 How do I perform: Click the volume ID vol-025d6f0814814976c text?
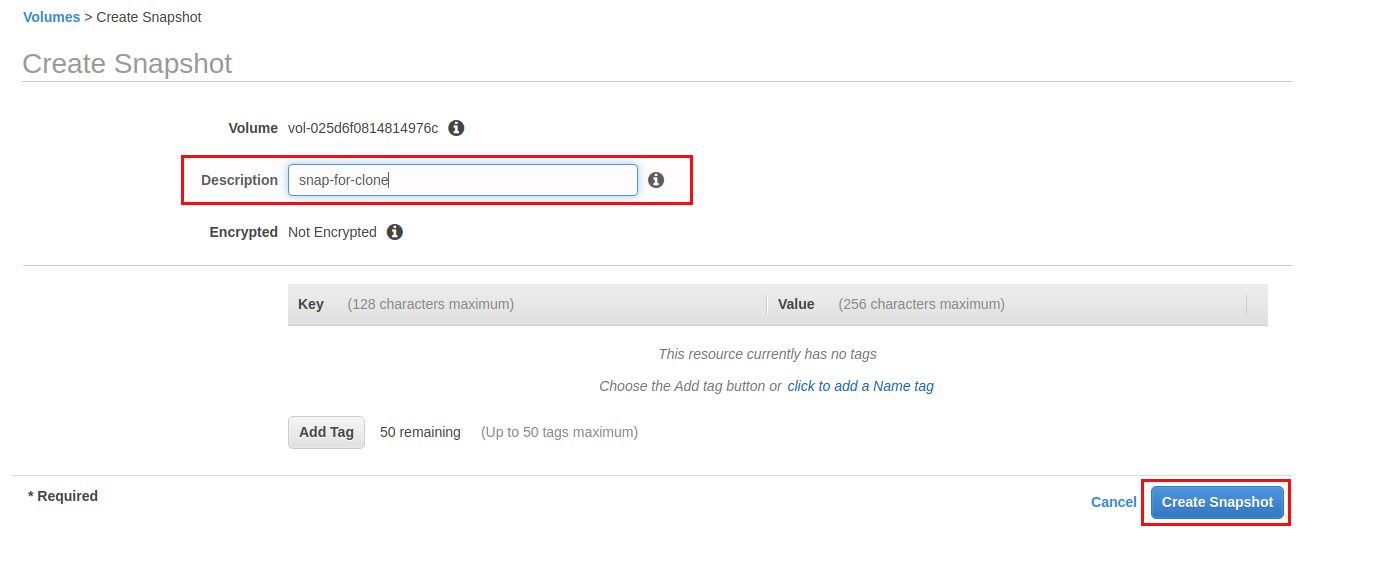coord(363,128)
